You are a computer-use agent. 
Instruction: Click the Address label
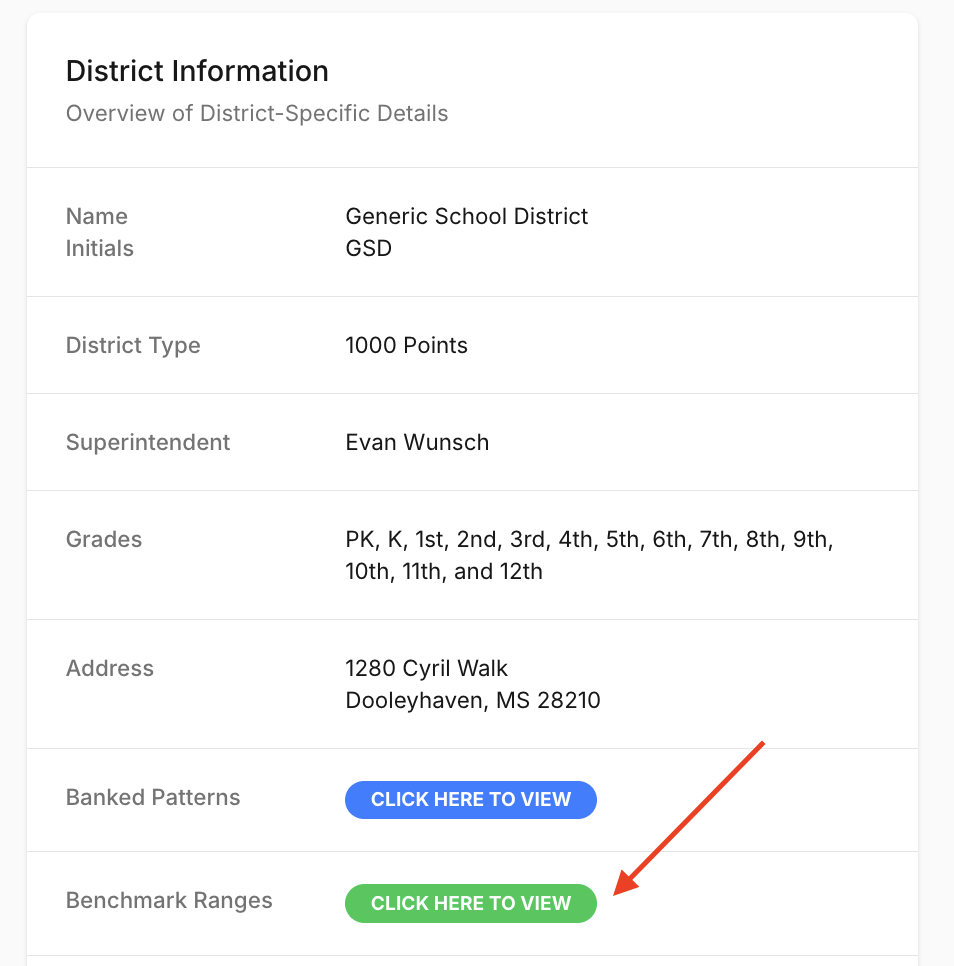[x=110, y=668]
